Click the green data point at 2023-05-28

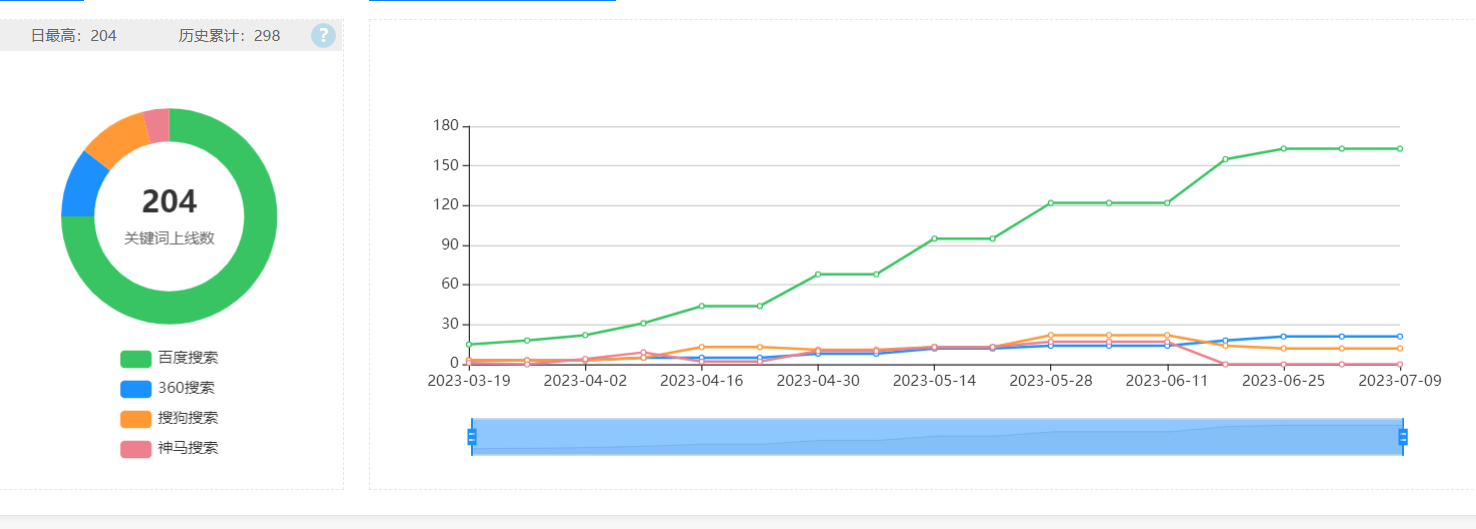(x=1050, y=203)
